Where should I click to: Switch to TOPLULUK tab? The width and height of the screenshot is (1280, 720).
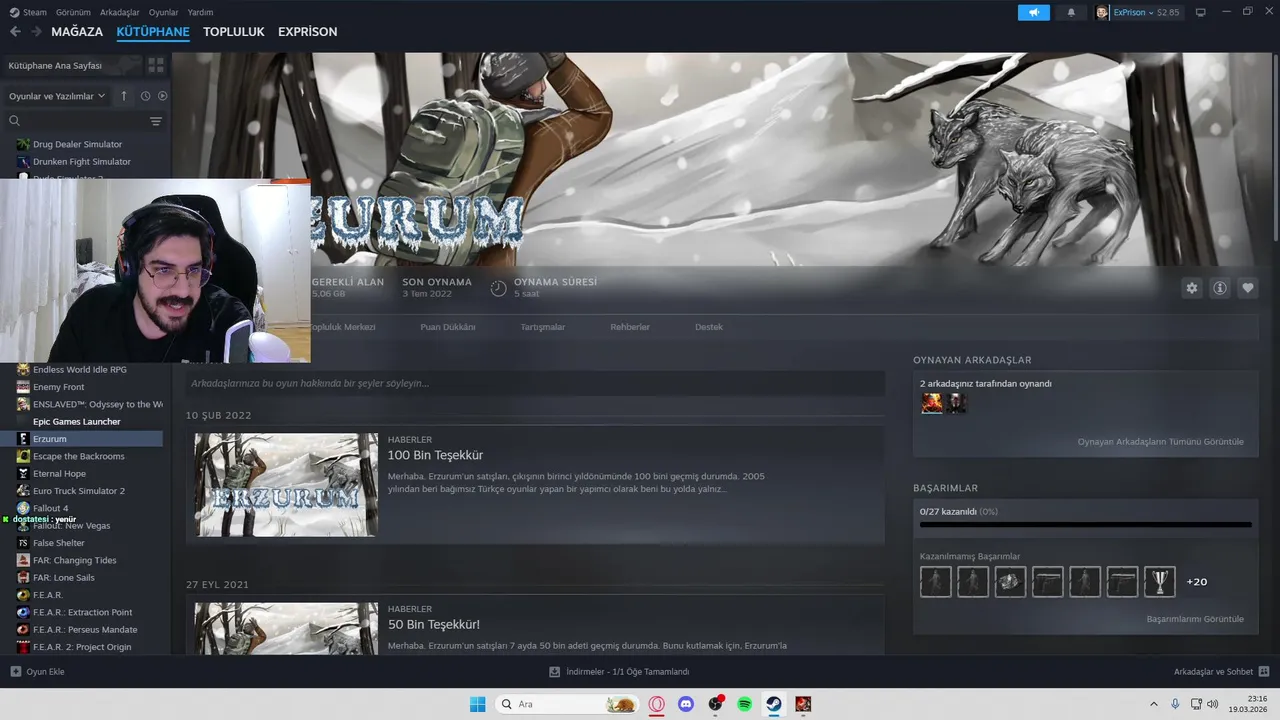click(234, 32)
